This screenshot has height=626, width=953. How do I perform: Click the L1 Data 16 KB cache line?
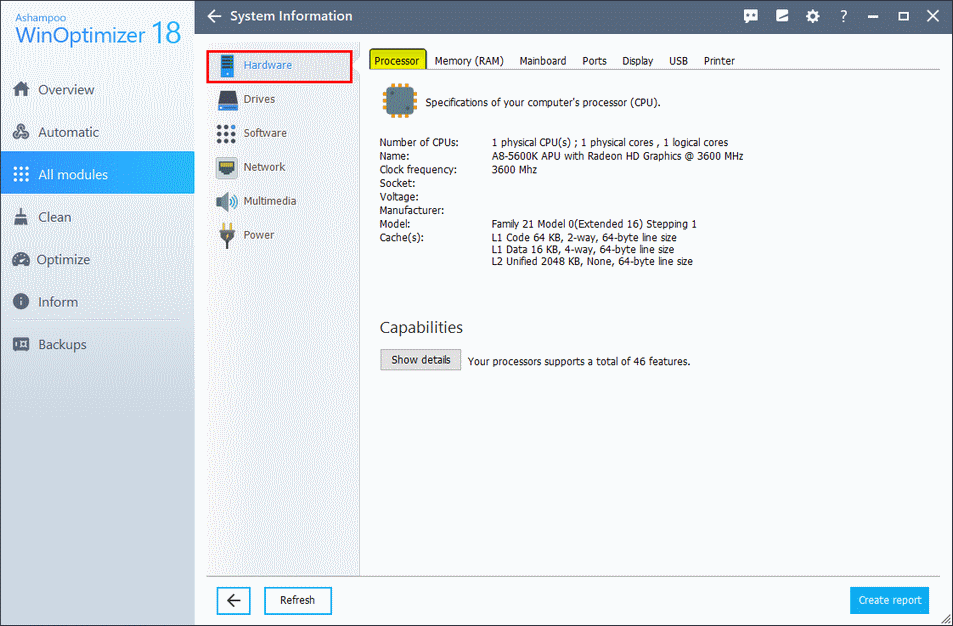coord(582,249)
